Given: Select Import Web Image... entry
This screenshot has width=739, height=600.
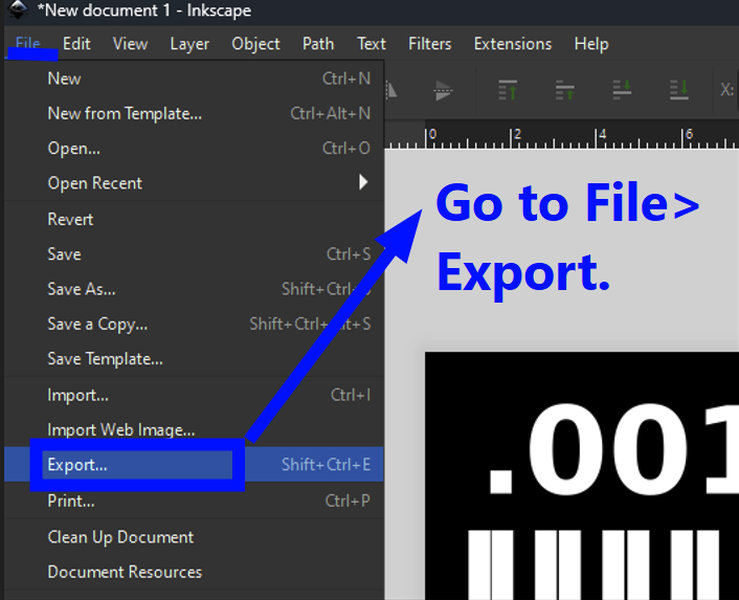Looking at the screenshot, I should point(194,429).
